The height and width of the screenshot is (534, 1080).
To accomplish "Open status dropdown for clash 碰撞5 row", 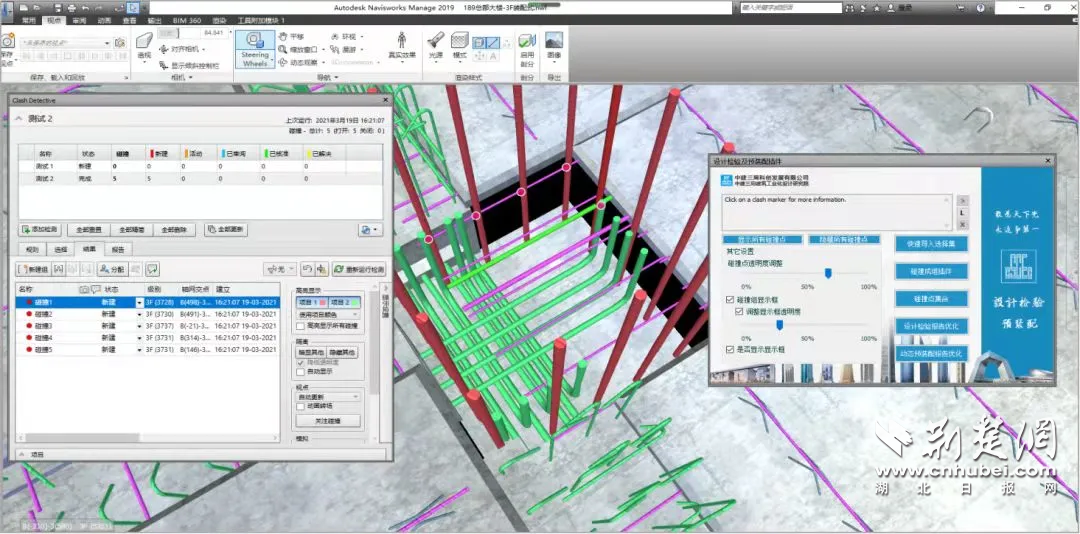I will (x=141, y=350).
